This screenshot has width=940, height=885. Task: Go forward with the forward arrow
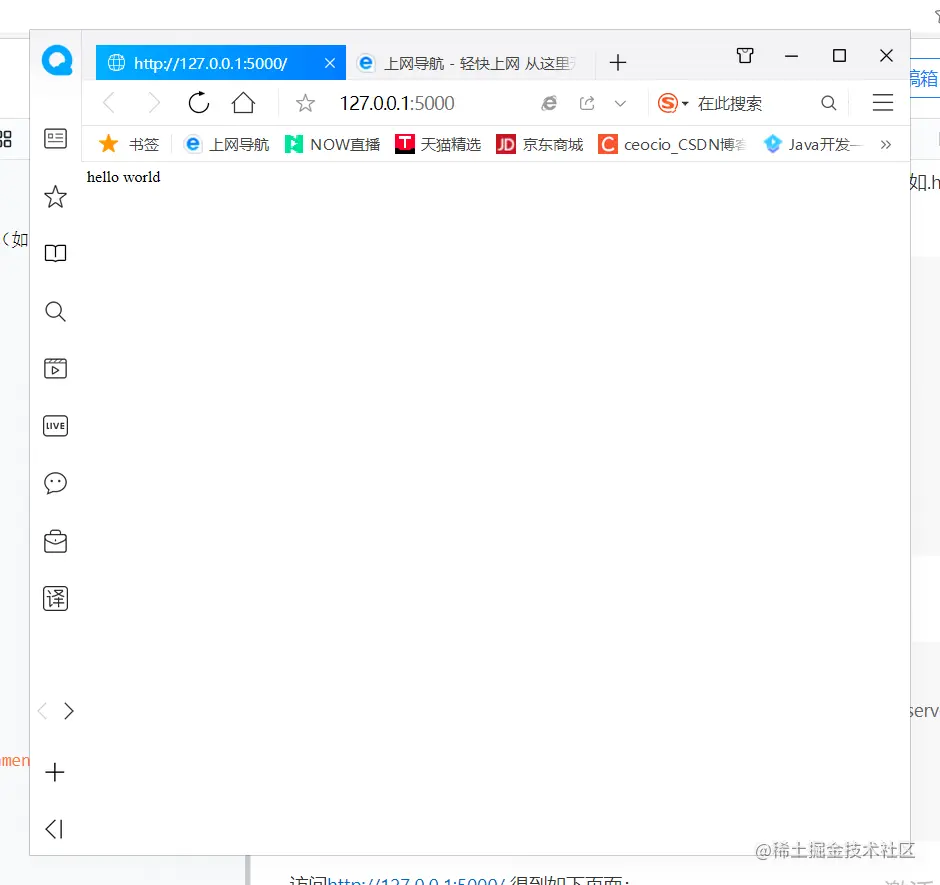154,103
